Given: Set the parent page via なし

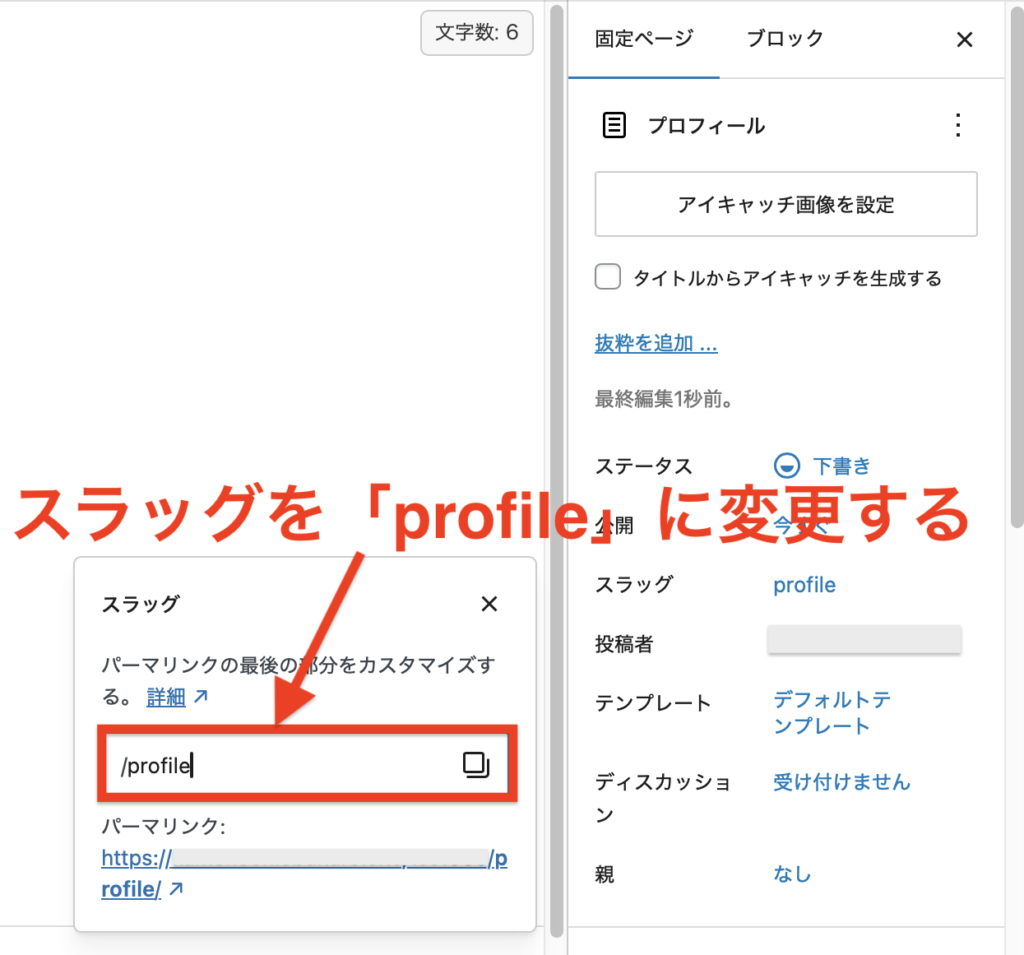Looking at the screenshot, I should tap(791, 874).
